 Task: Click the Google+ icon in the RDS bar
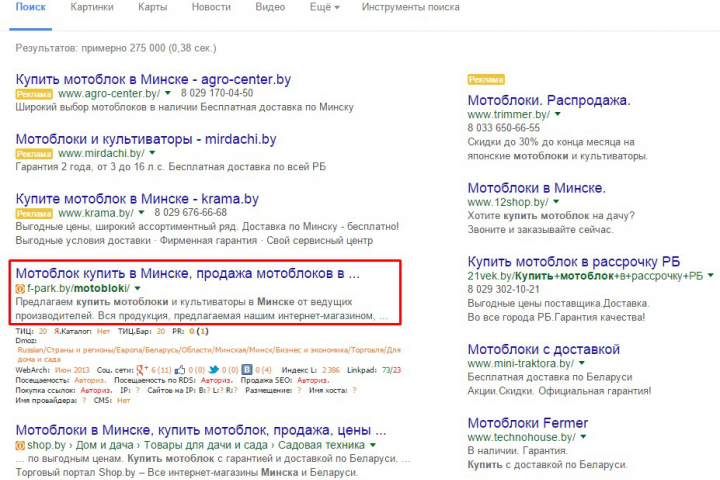pyautogui.click(x=142, y=370)
